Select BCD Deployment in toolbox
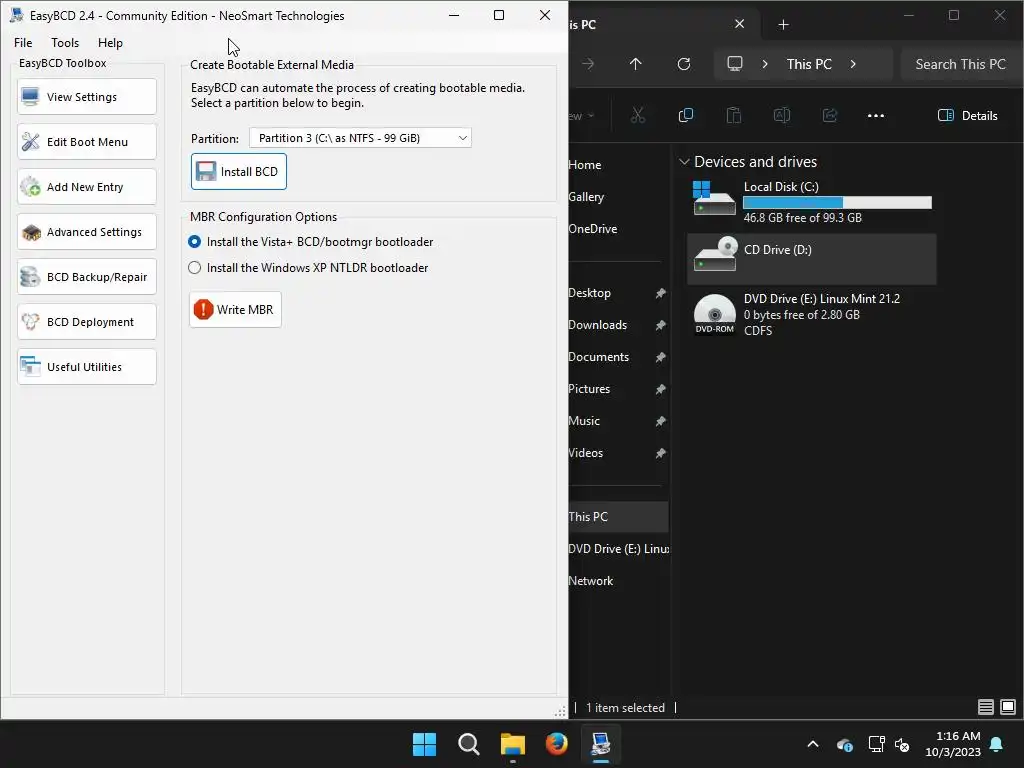The width and height of the screenshot is (1024, 768). [87, 322]
